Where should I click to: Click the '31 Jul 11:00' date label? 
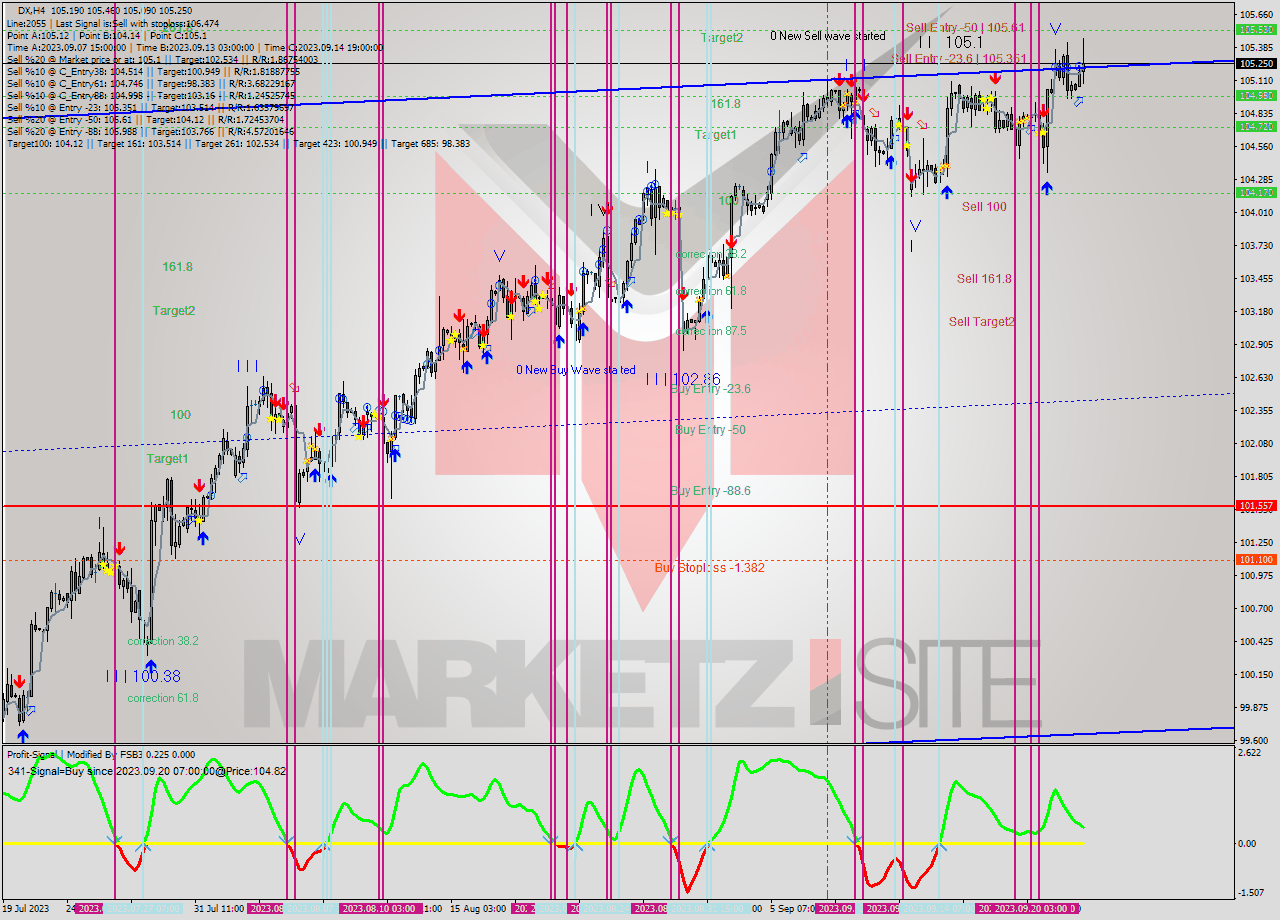[x=219, y=909]
